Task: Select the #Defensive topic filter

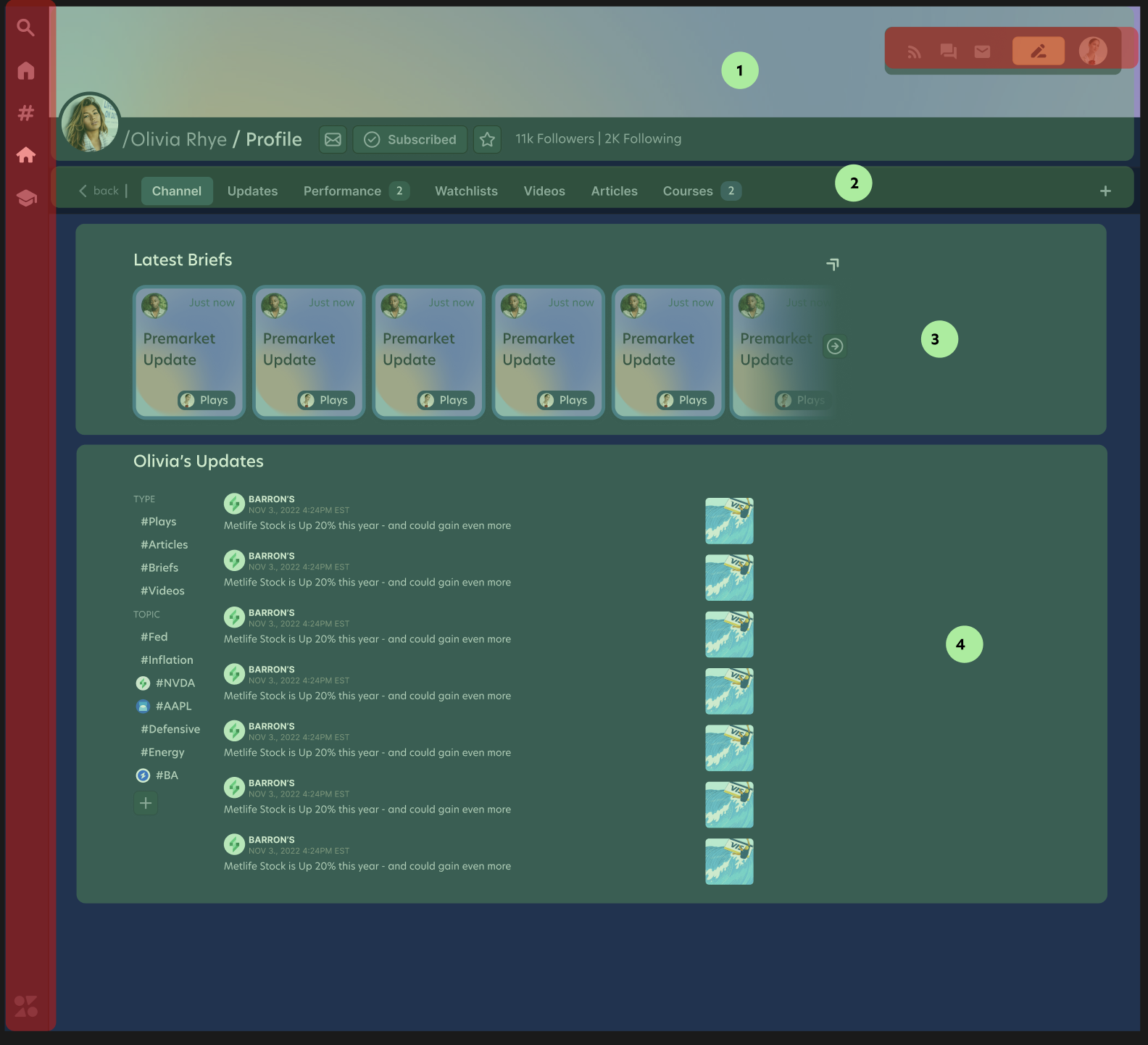Action: (170, 730)
